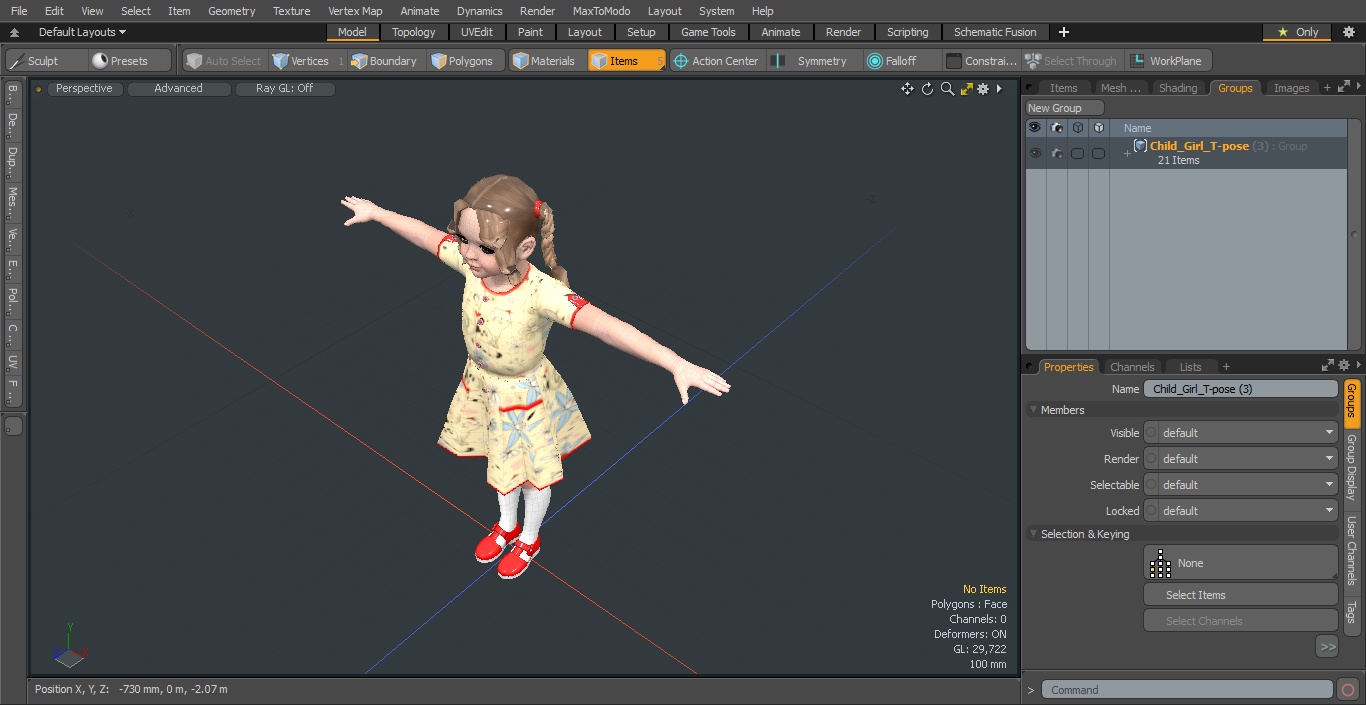Click the viewport rotate view icon

click(927, 89)
